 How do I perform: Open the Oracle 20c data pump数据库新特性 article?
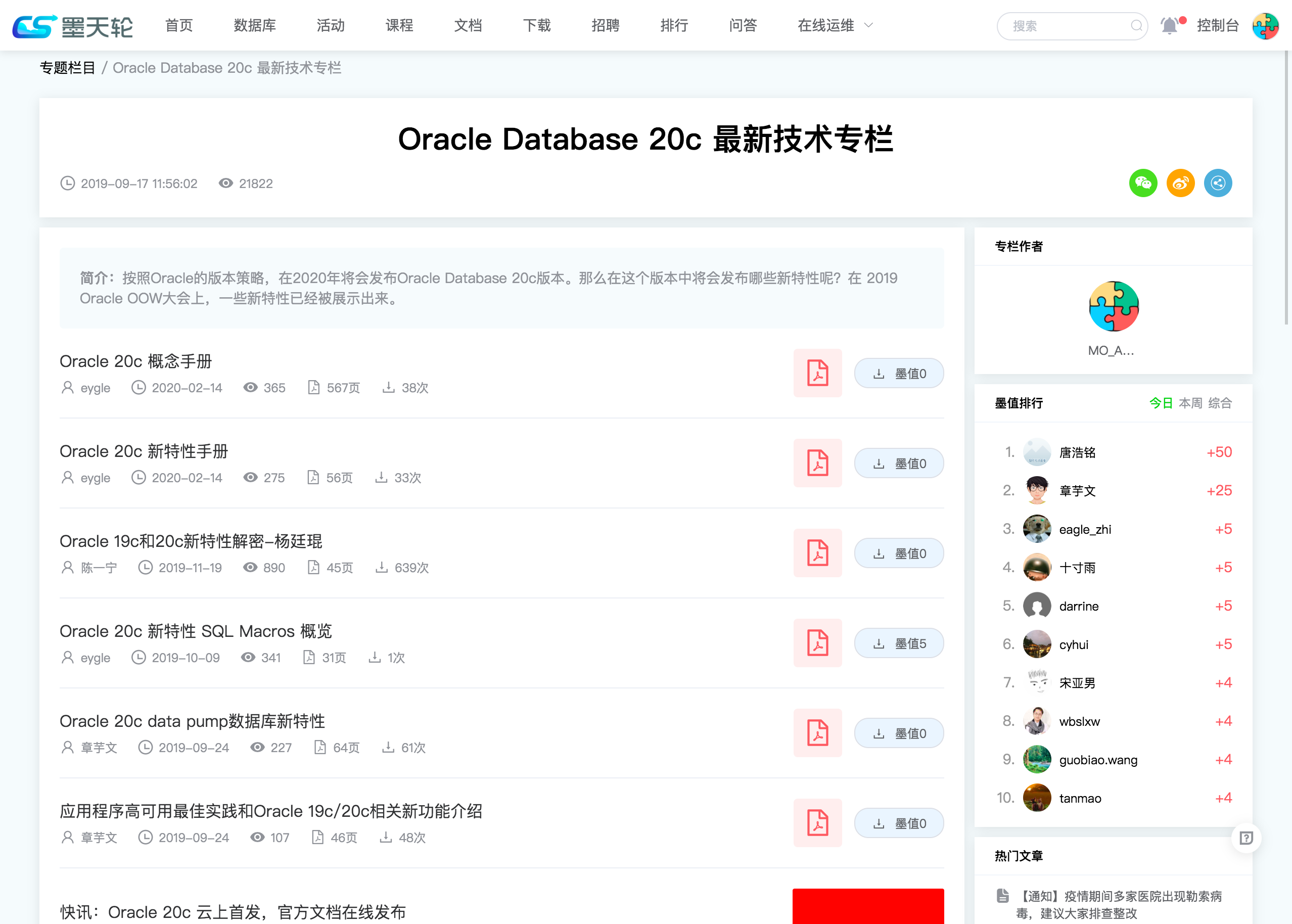tap(192, 721)
